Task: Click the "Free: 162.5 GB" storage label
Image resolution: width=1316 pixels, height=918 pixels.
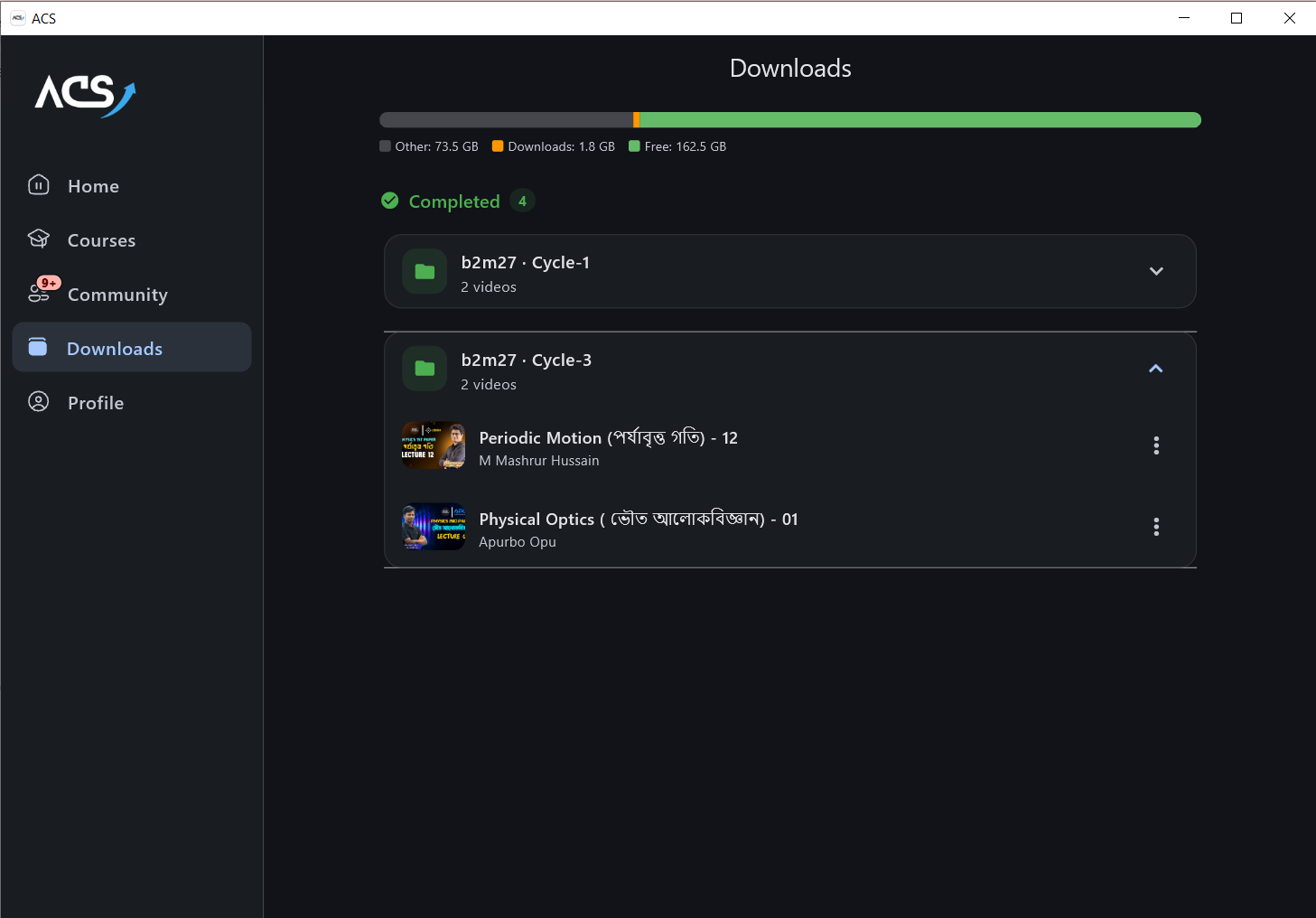Action: click(x=686, y=146)
